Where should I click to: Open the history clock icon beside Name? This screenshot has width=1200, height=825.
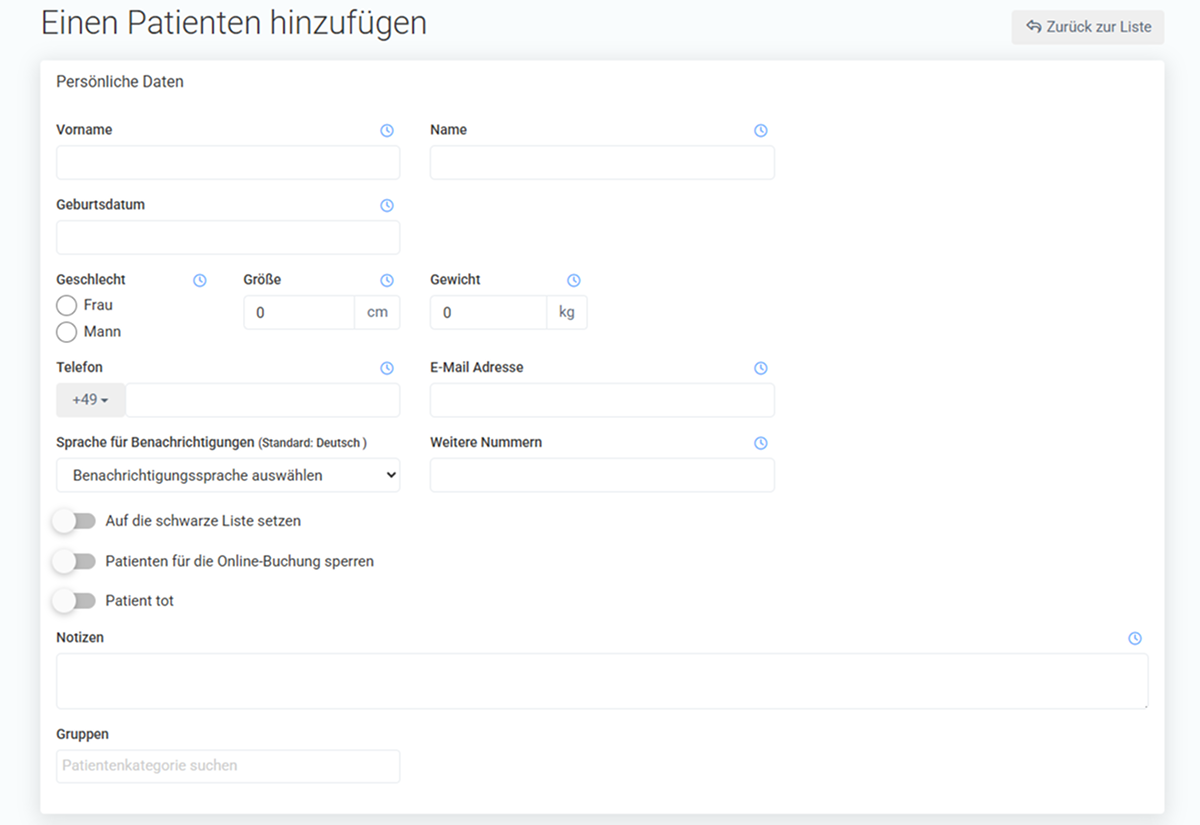(761, 131)
